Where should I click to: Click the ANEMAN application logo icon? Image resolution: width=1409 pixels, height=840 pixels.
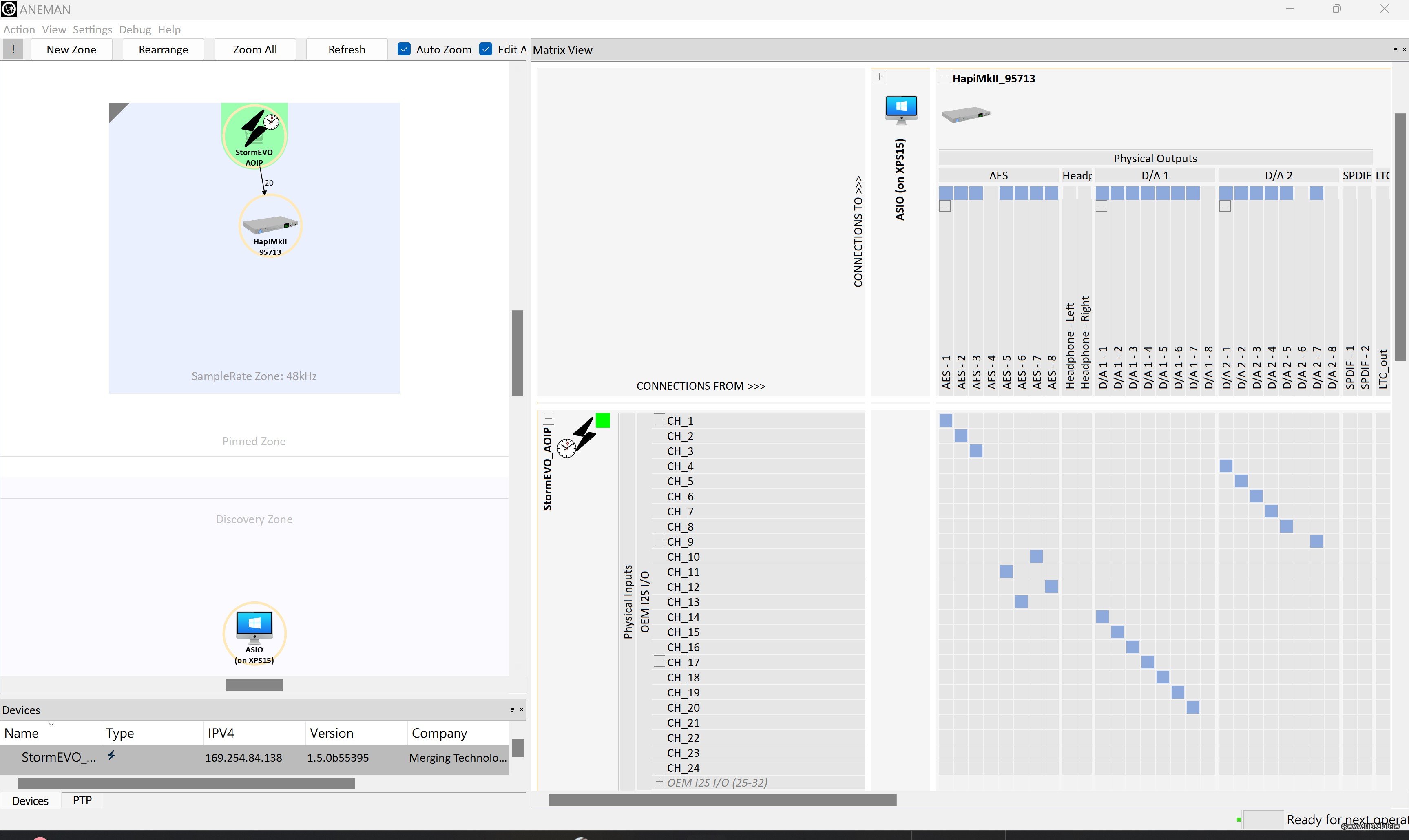(x=9, y=9)
